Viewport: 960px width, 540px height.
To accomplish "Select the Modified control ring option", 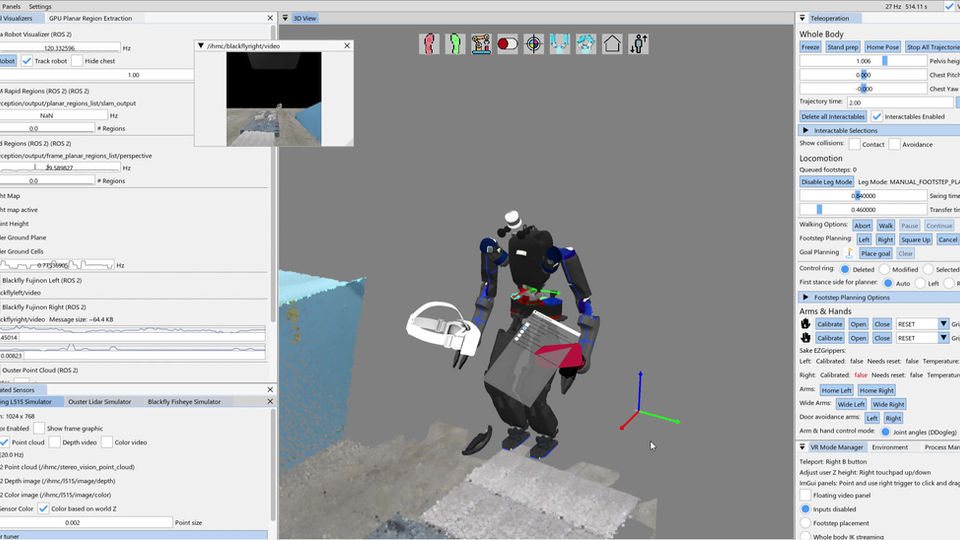I will (x=884, y=269).
